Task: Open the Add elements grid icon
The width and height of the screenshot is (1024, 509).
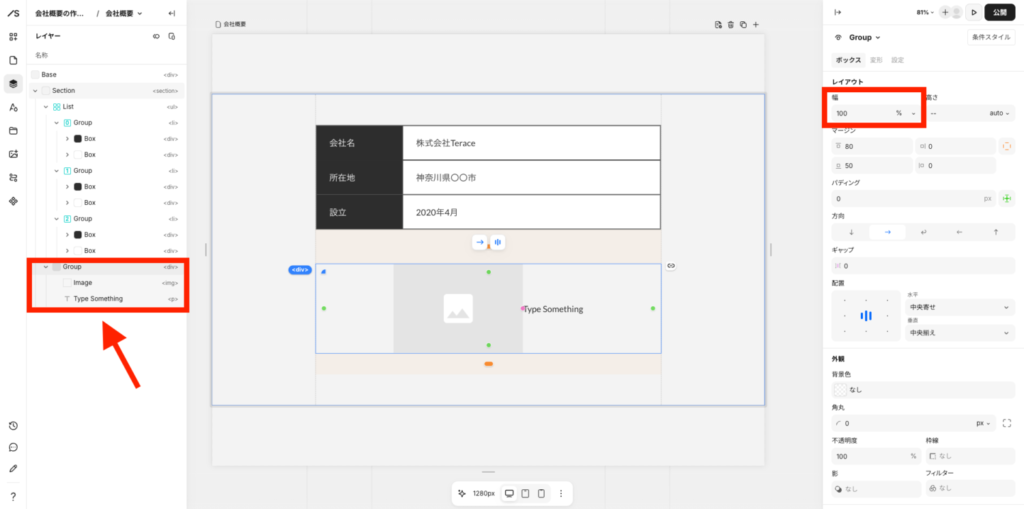Action: [x=13, y=37]
